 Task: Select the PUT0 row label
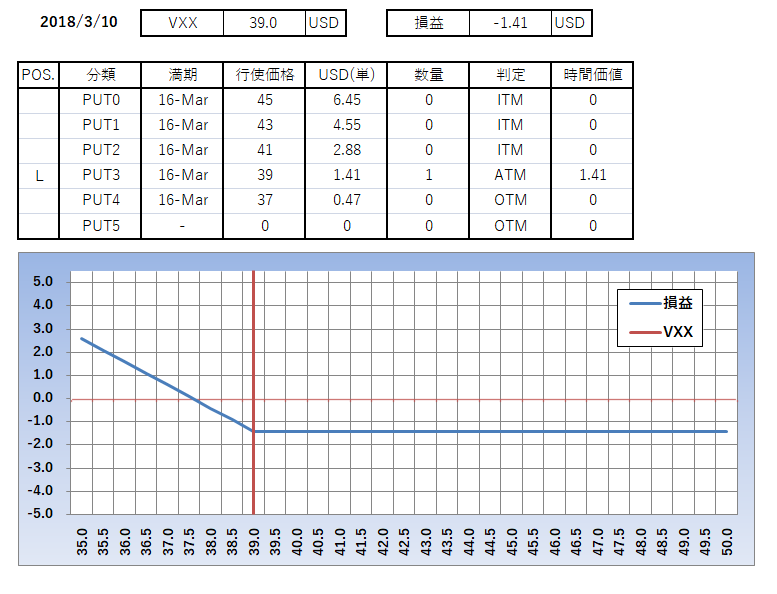[x=101, y=101]
